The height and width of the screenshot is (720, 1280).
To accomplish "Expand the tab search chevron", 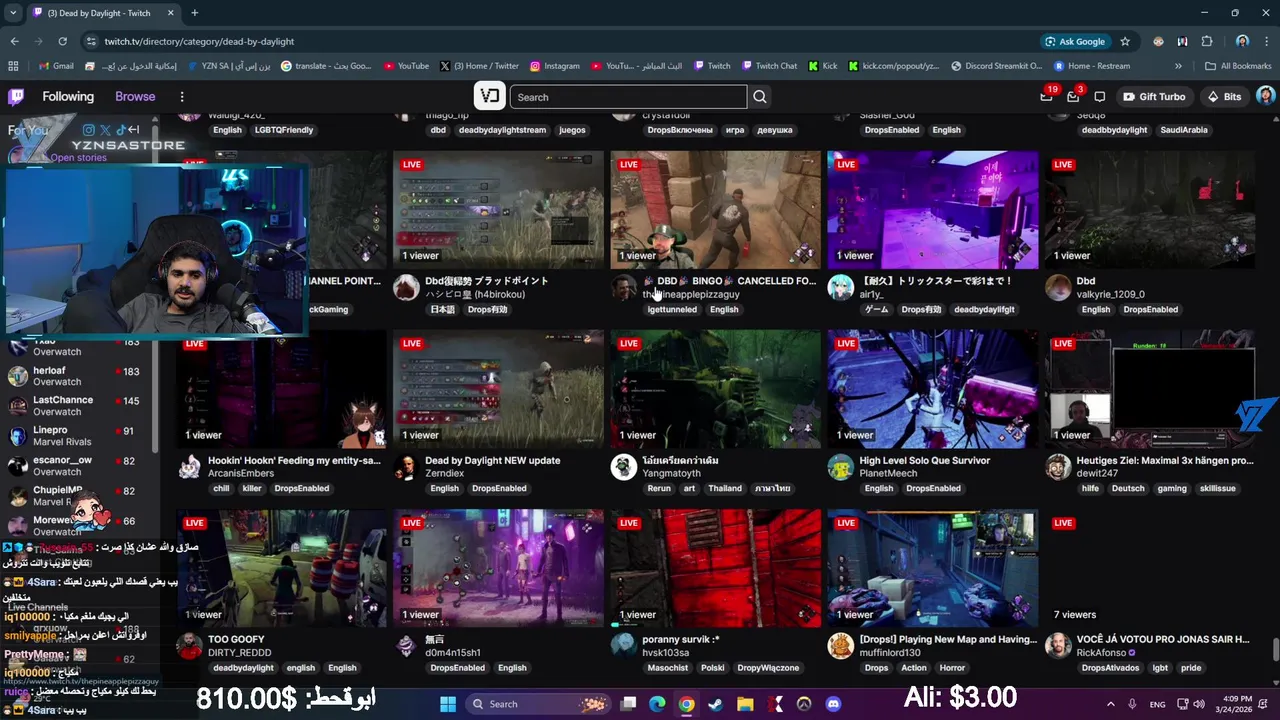I will tap(14, 13).
